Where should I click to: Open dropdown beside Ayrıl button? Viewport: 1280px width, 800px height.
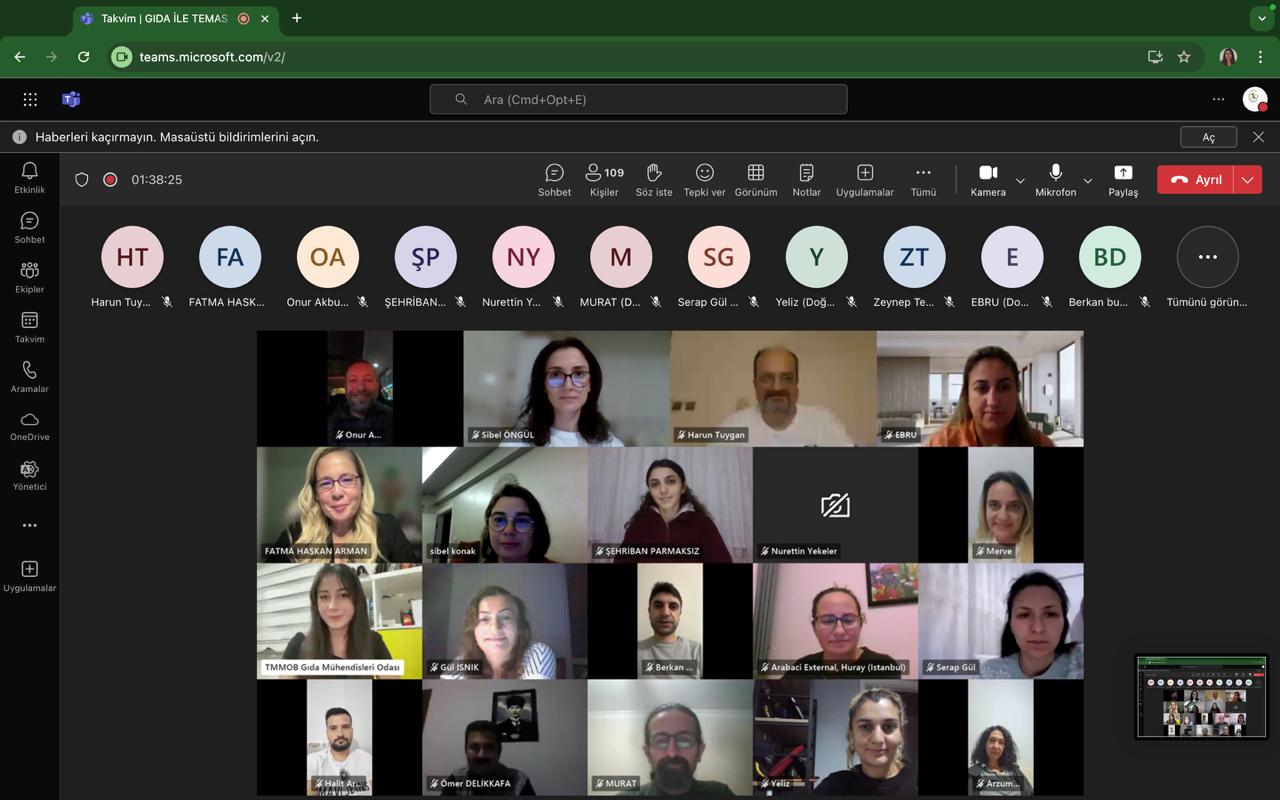coord(1247,180)
